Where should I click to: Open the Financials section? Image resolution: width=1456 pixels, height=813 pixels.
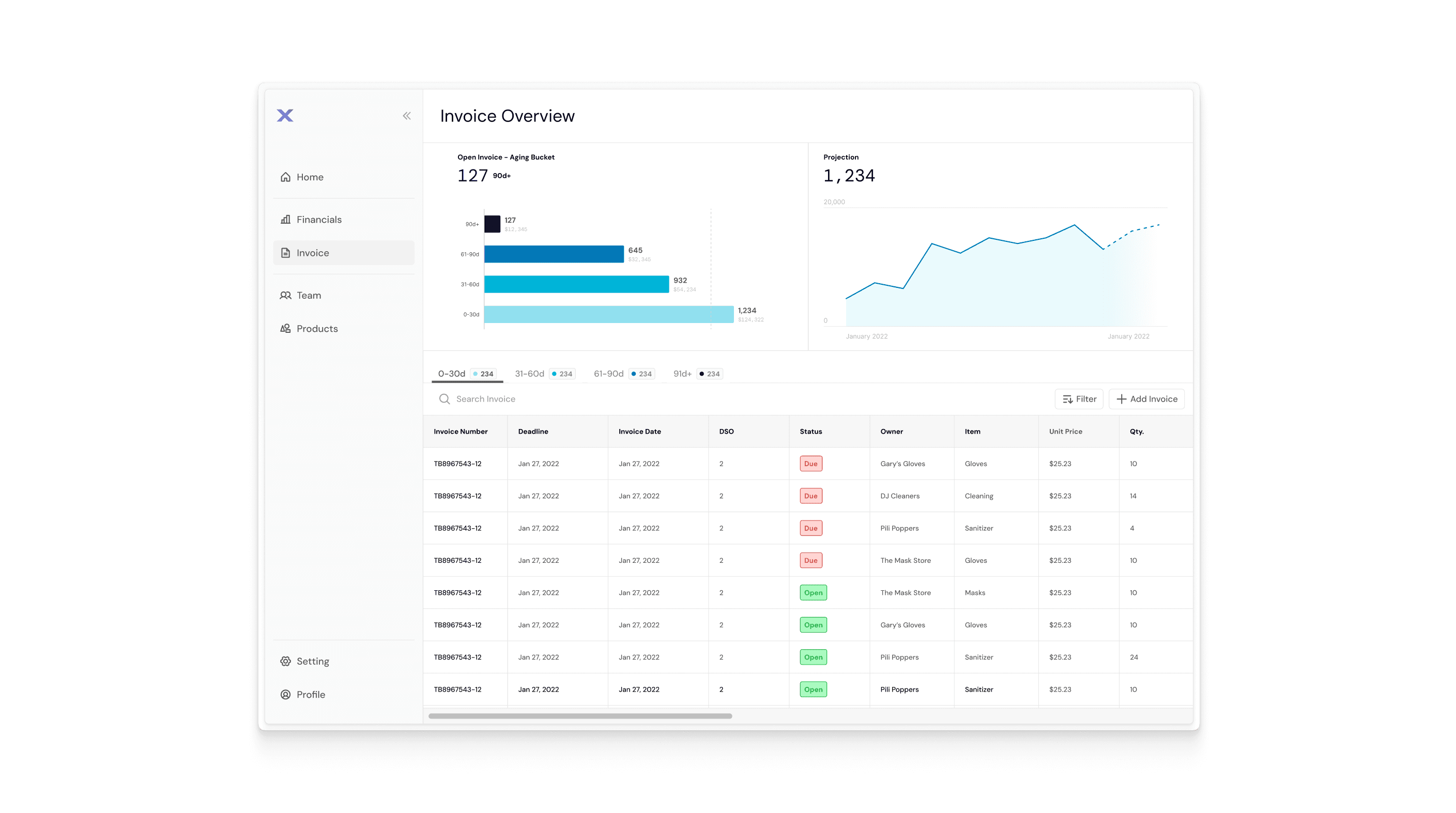(x=344, y=219)
